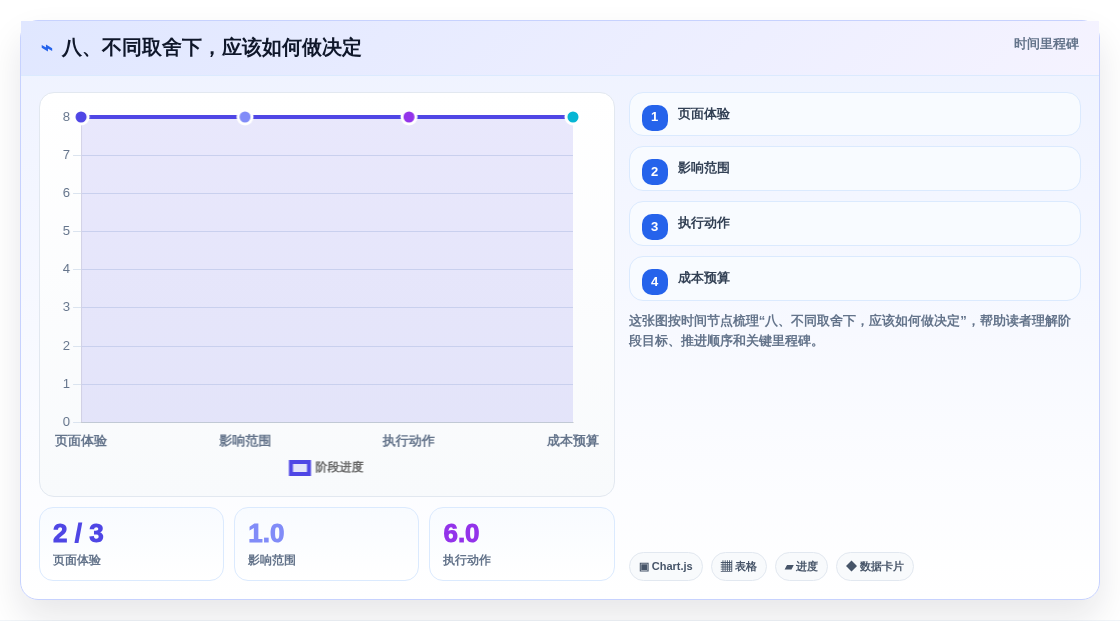The height and width of the screenshot is (621, 1120).
Task: Click the 时间里程碑 label in header
Action: coord(1046,44)
